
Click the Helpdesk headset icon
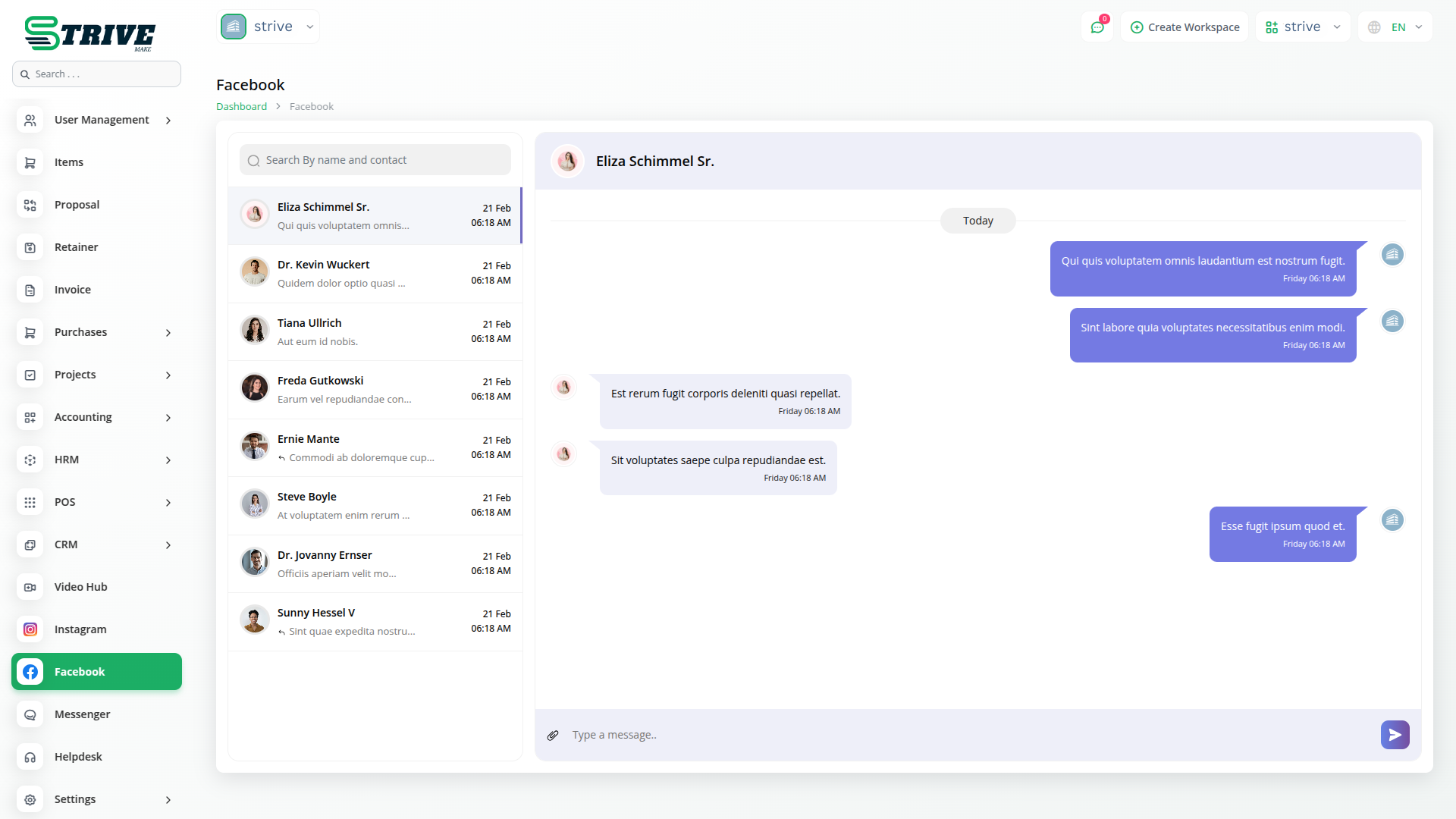pos(30,757)
